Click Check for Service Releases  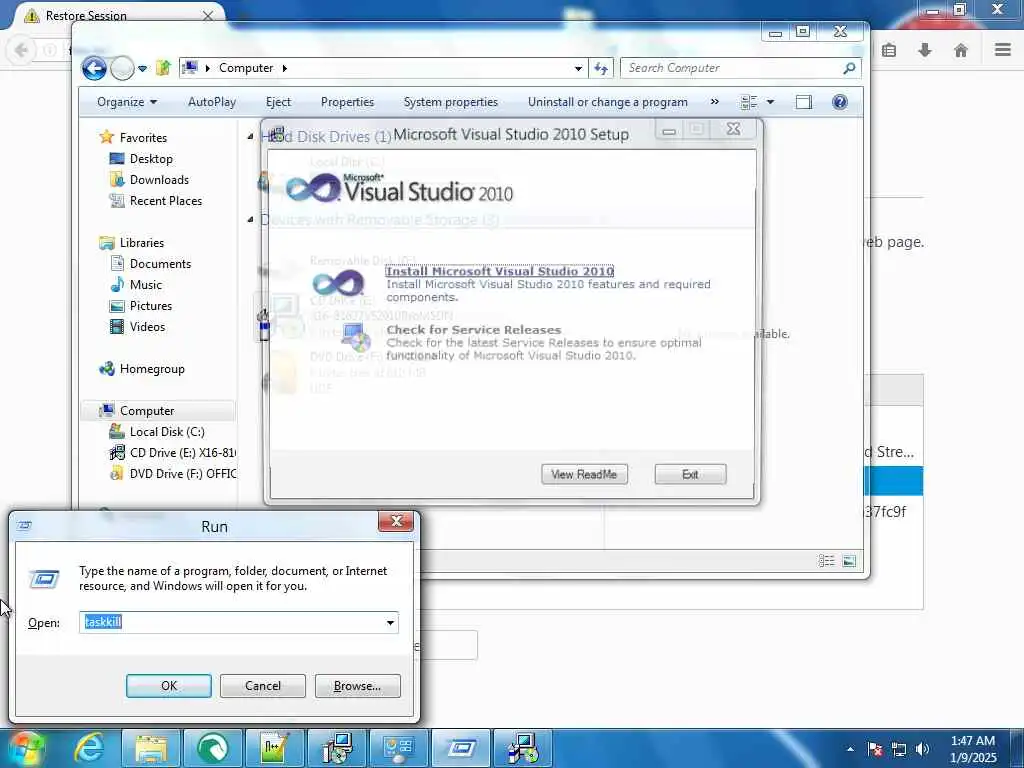(x=473, y=330)
